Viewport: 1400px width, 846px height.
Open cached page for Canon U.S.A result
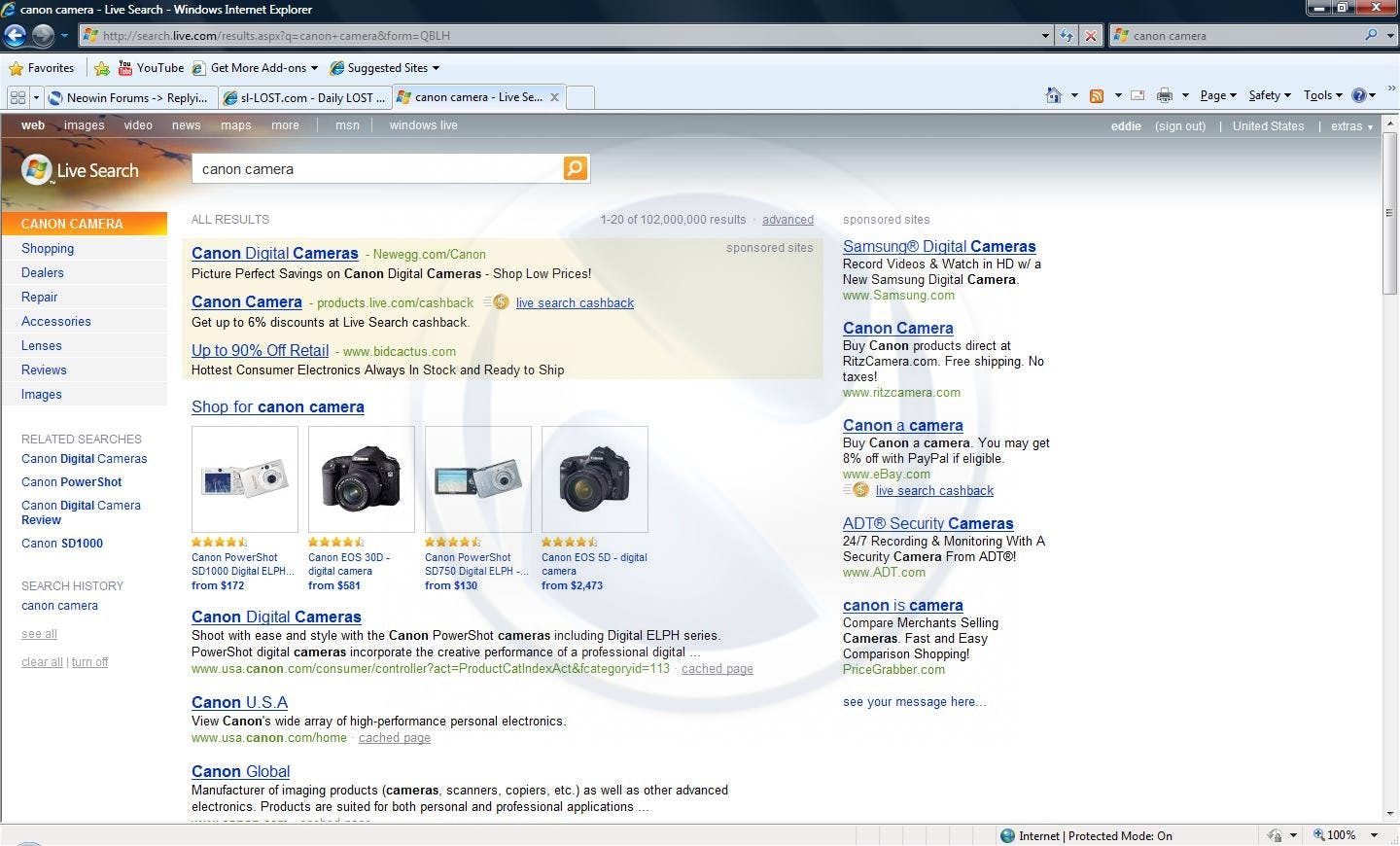click(395, 738)
